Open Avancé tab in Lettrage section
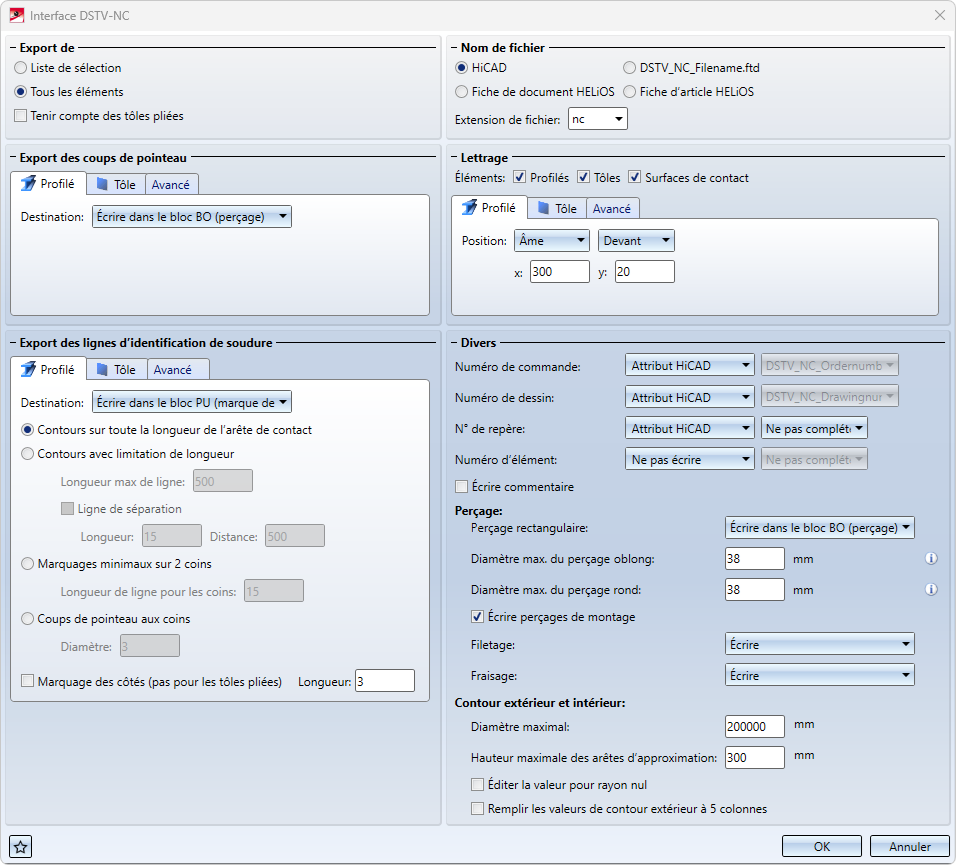The height and width of the screenshot is (865, 956). pyautogui.click(x=611, y=208)
